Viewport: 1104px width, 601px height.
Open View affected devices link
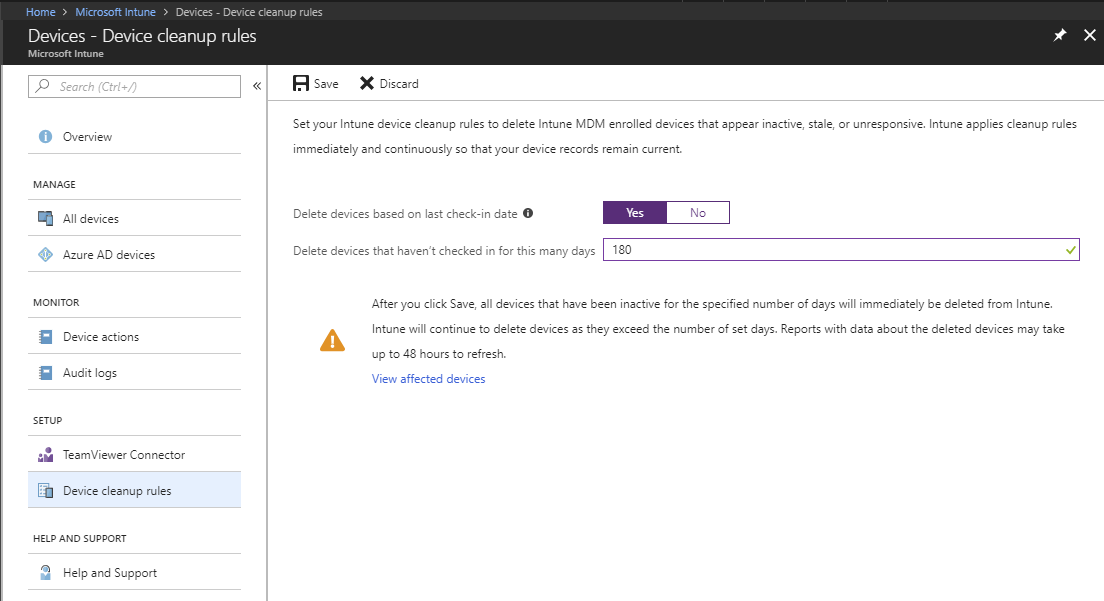[428, 379]
